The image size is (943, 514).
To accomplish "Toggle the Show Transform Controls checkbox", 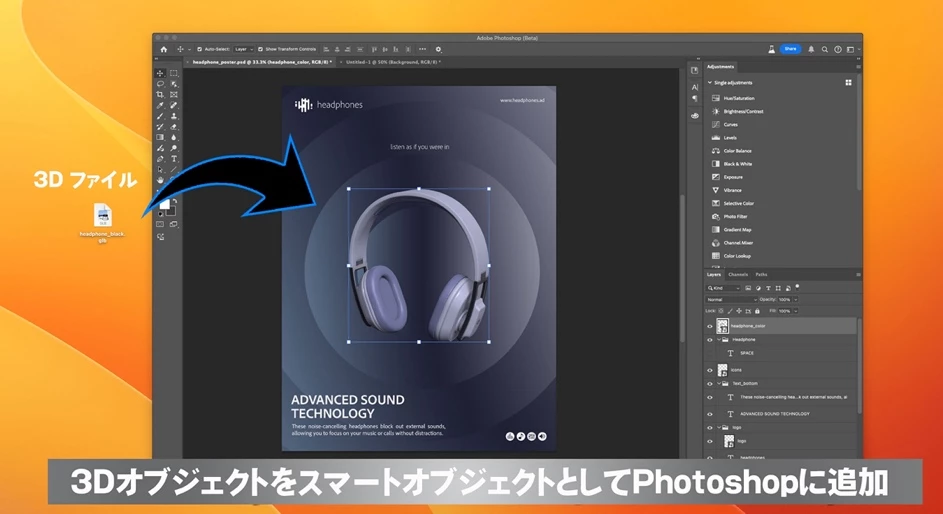I will click(x=260, y=49).
